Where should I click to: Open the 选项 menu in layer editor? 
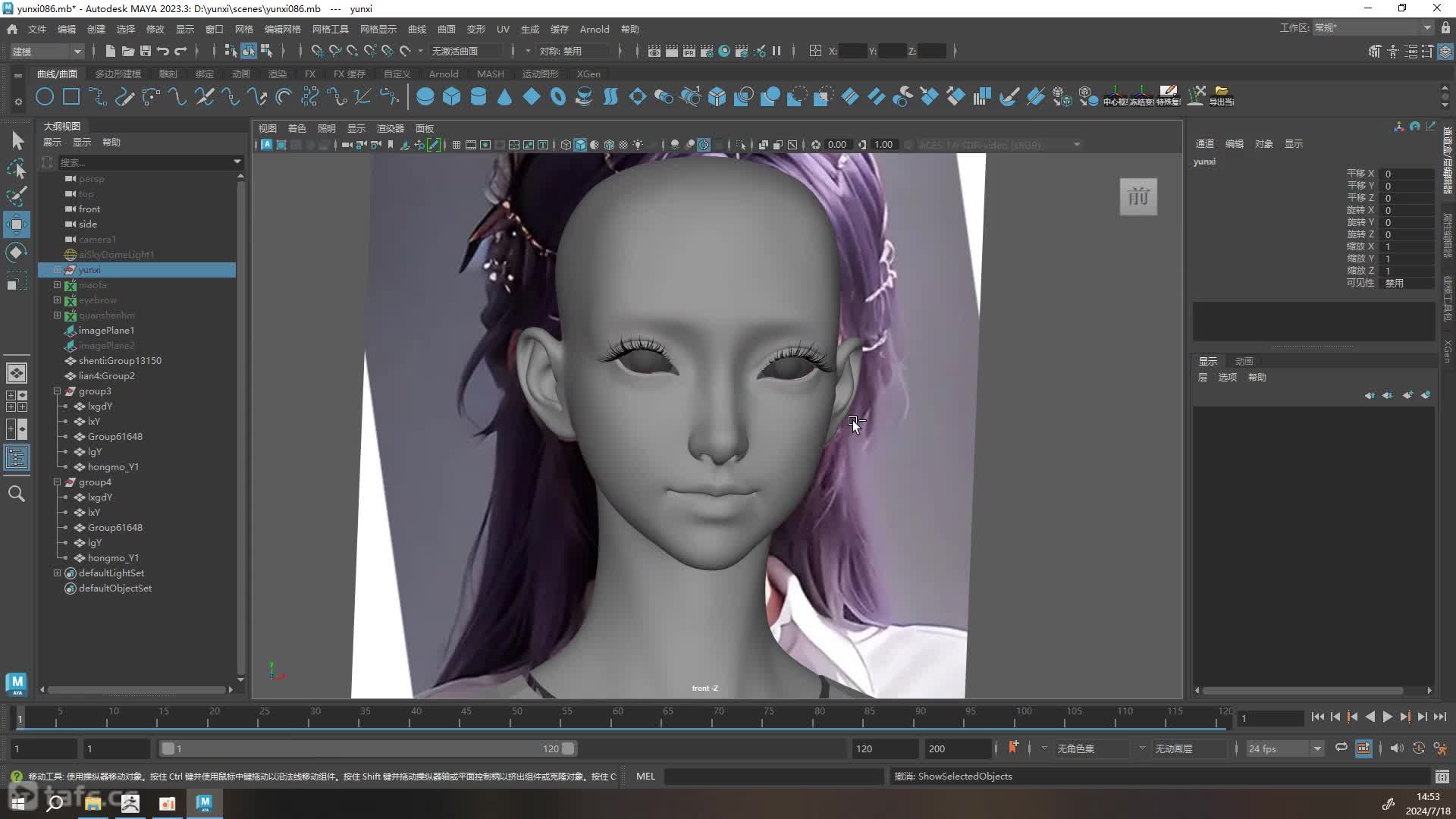[1228, 377]
